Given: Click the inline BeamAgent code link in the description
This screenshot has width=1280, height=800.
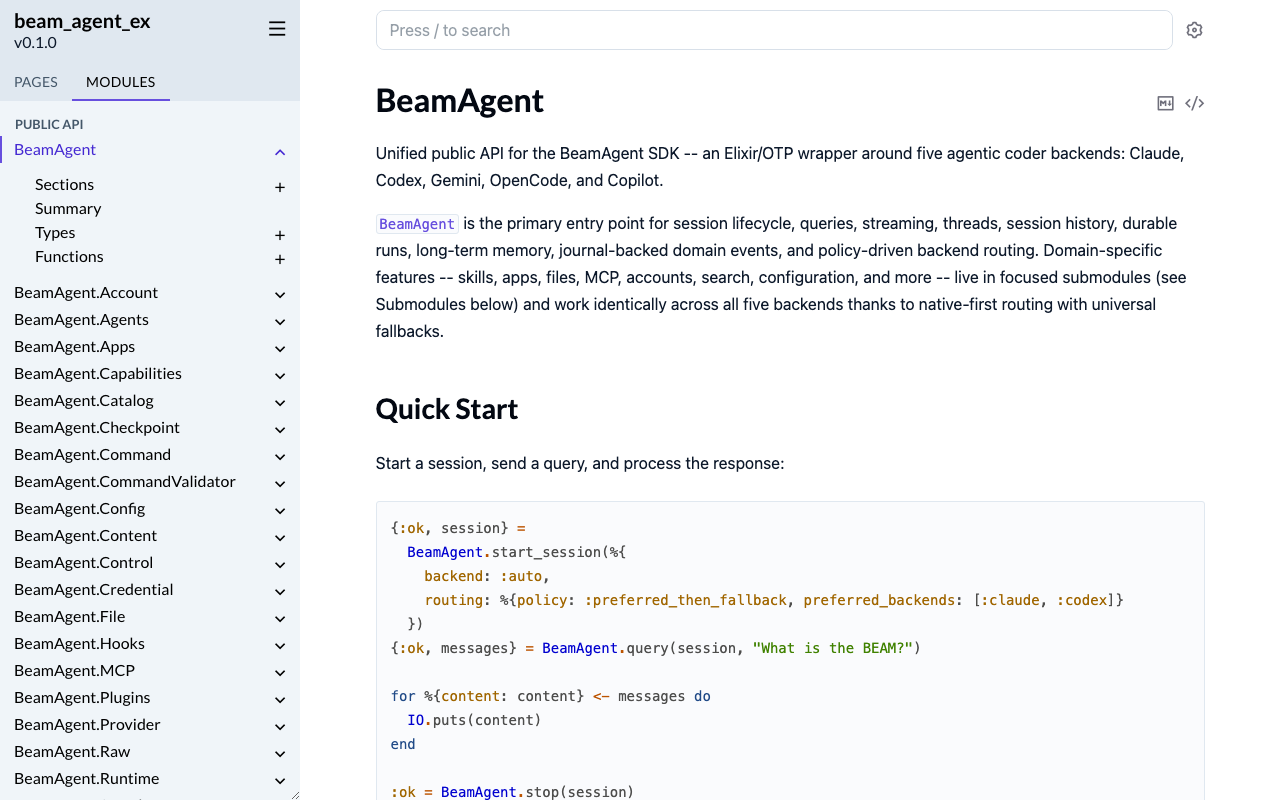Looking at the screenshot, I should (x=416, y=223).
